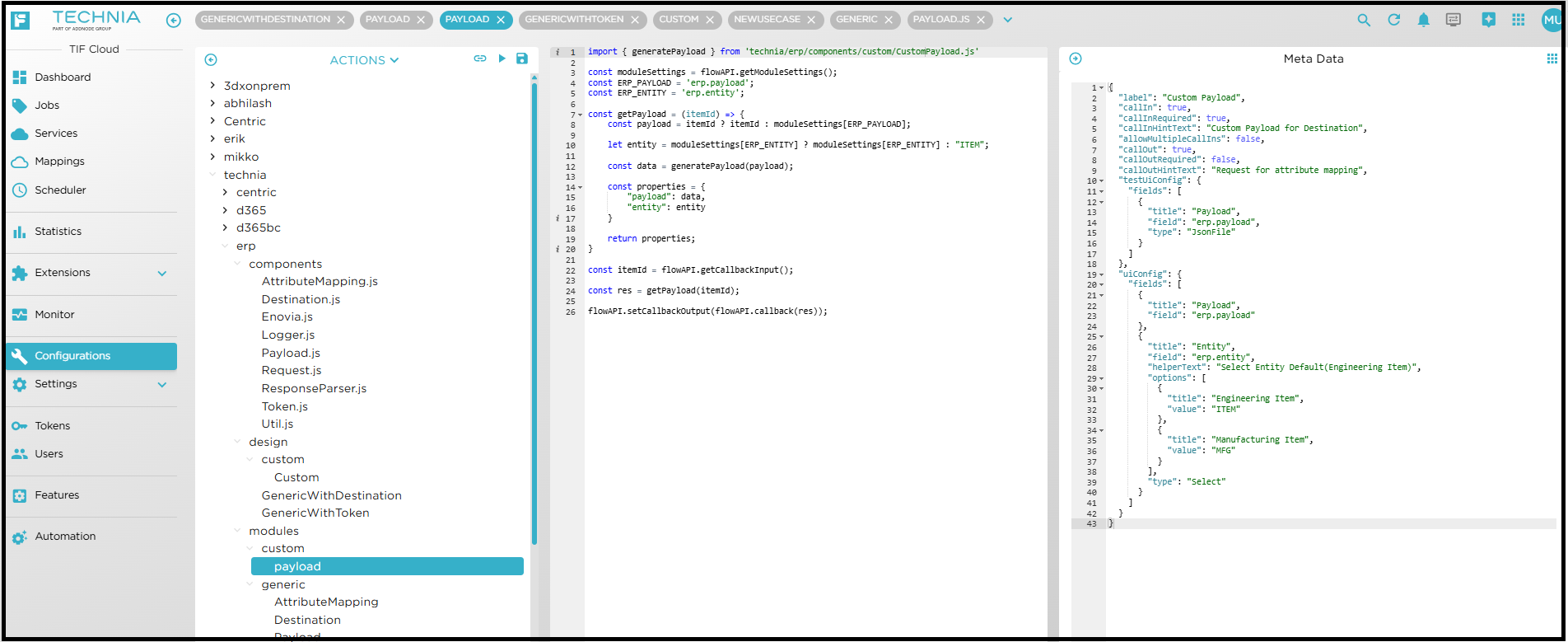The height and width of the screenshot is (642, 1568).
Task: Open the apps grid icon in the top bar
Action: point(1519,20)
